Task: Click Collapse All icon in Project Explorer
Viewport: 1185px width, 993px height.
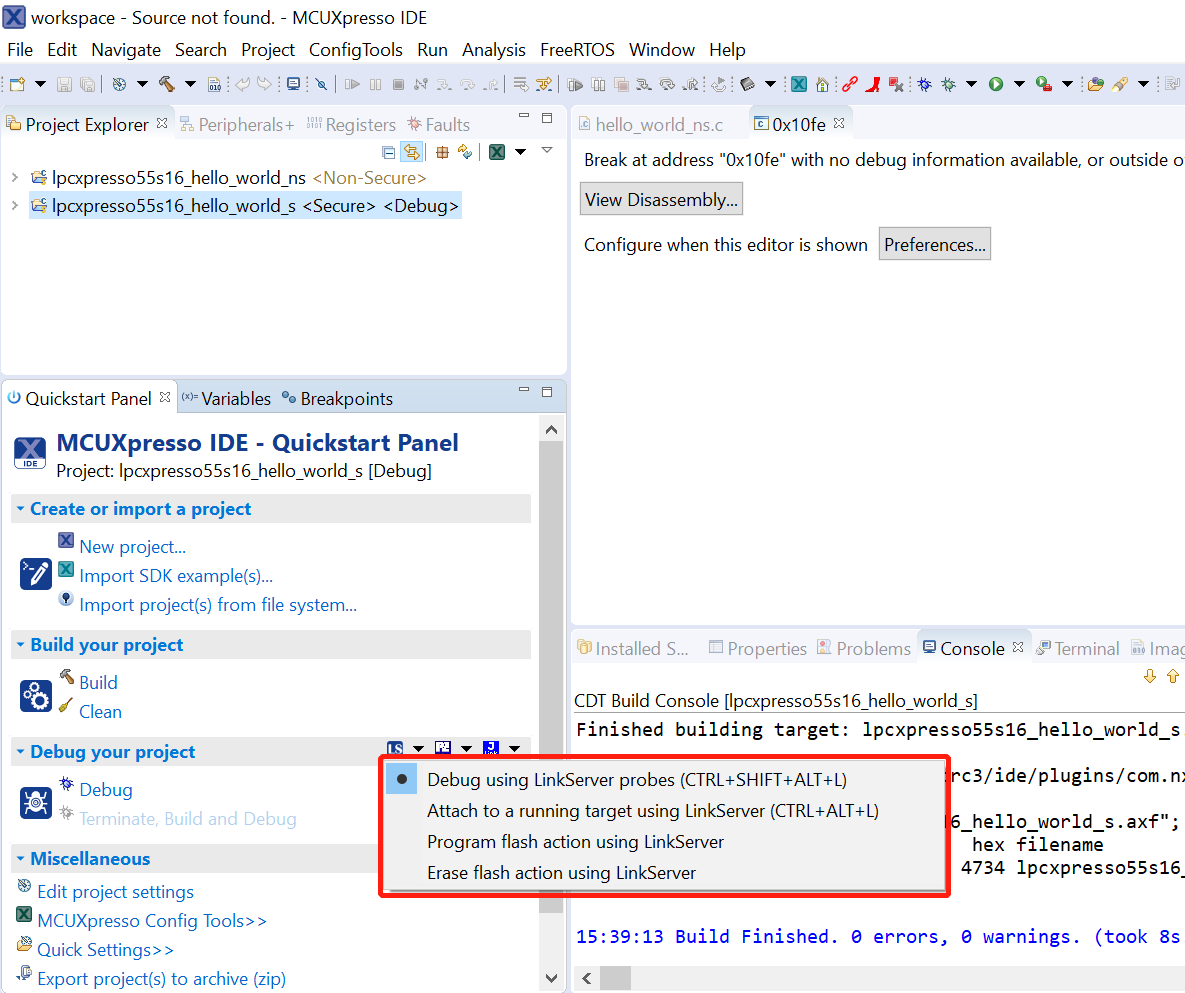Action: pyautogui.click(x=389, y=152)
